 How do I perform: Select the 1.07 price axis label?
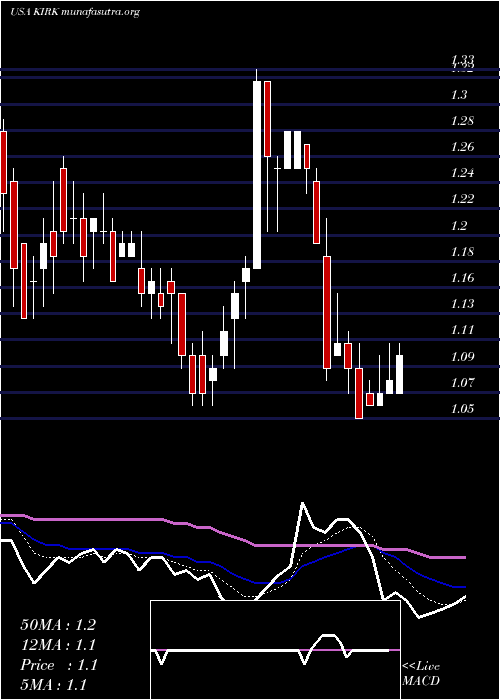click(462, 383)
